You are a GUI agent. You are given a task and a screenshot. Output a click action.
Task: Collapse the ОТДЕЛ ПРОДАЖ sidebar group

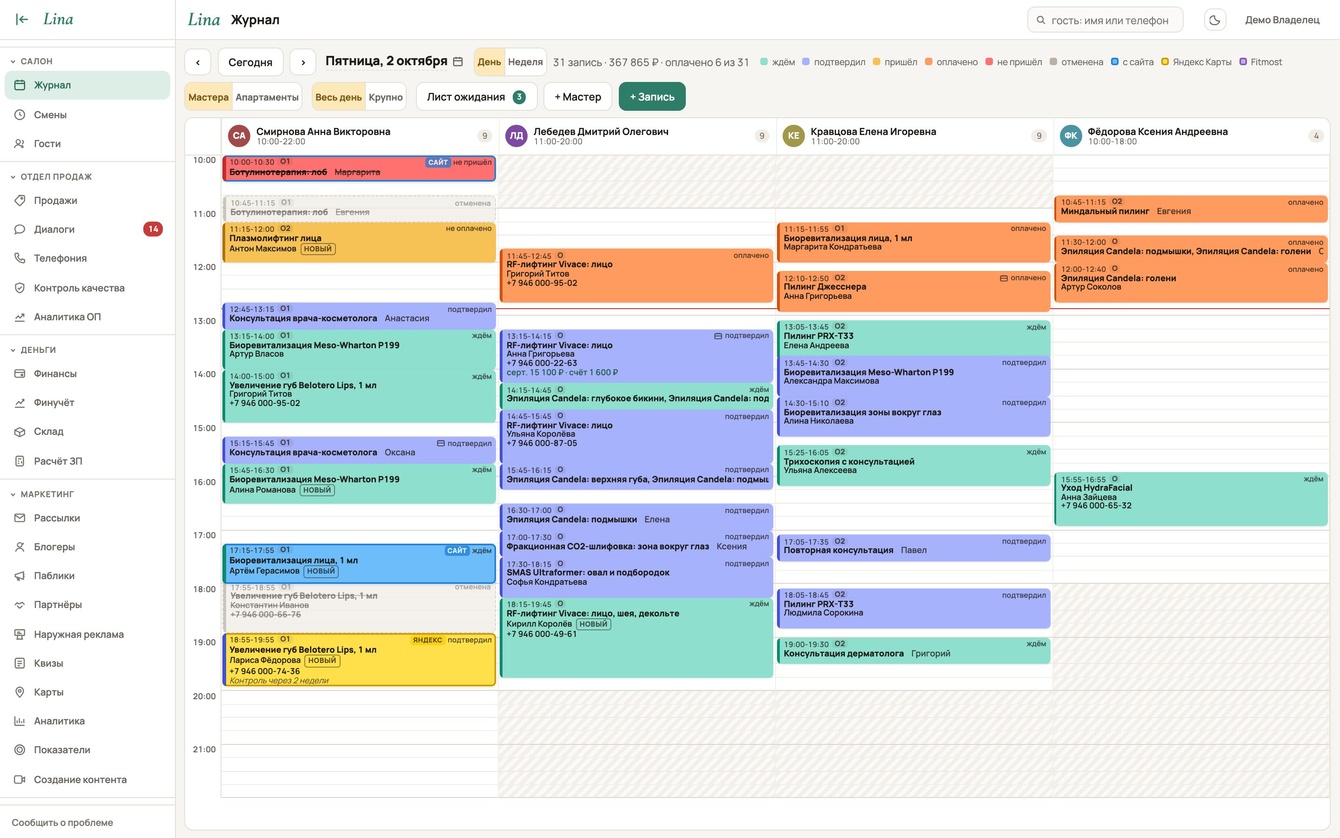[x=87, y=177]
